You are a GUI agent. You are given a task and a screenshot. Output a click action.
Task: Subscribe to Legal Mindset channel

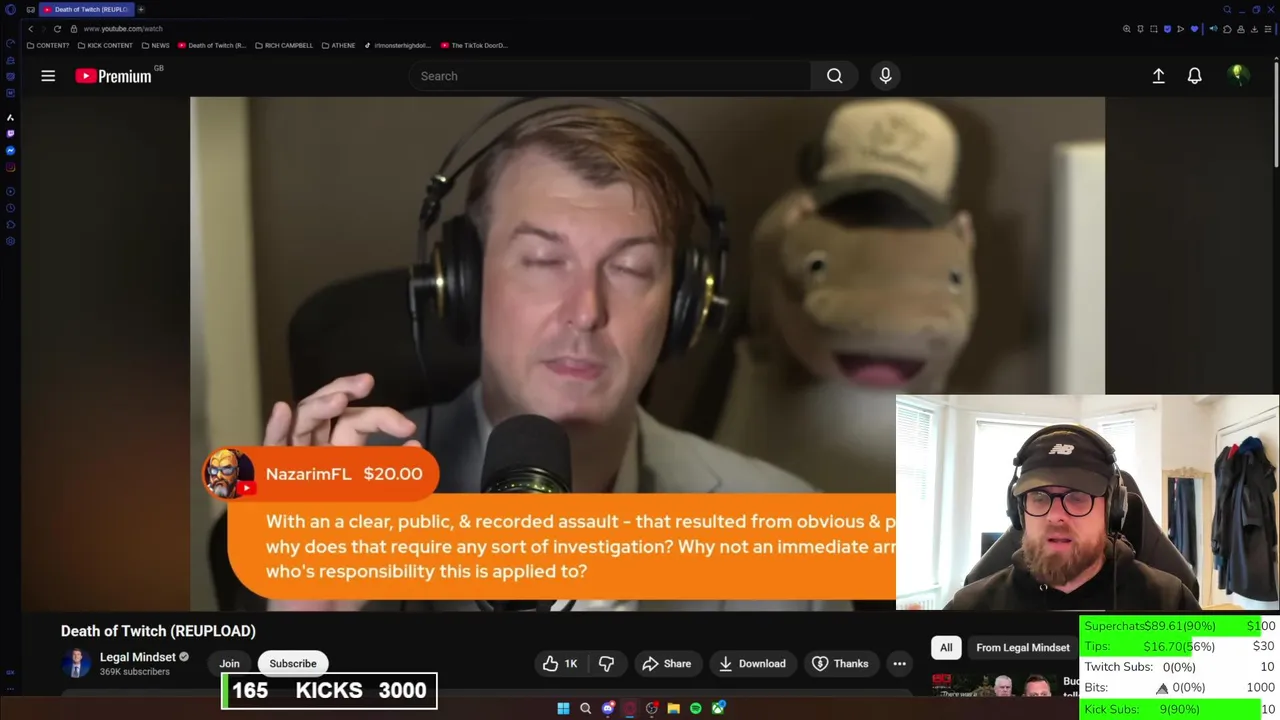coord(293,663)
